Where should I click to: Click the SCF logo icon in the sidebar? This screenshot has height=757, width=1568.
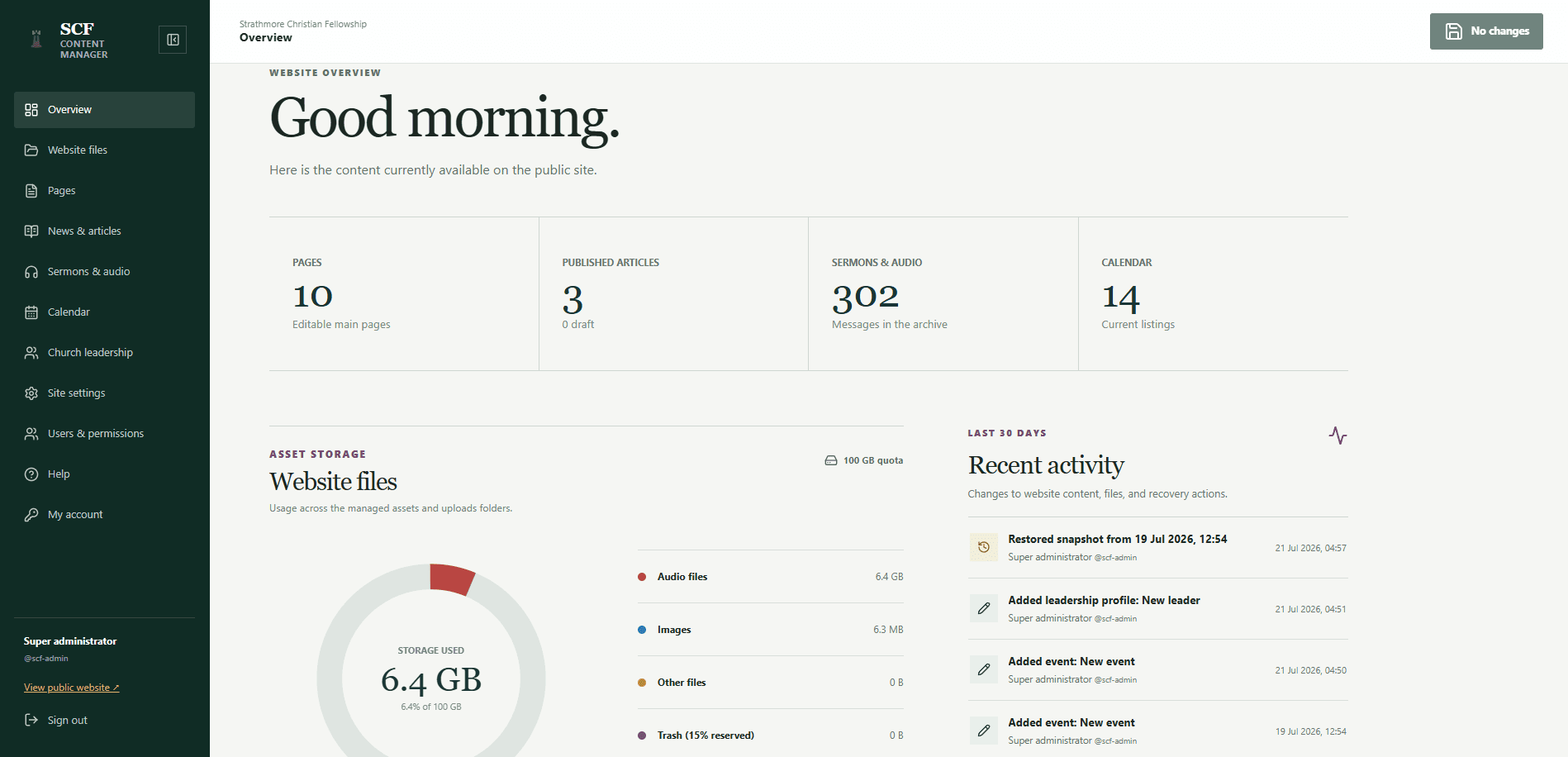pos(36,39)
